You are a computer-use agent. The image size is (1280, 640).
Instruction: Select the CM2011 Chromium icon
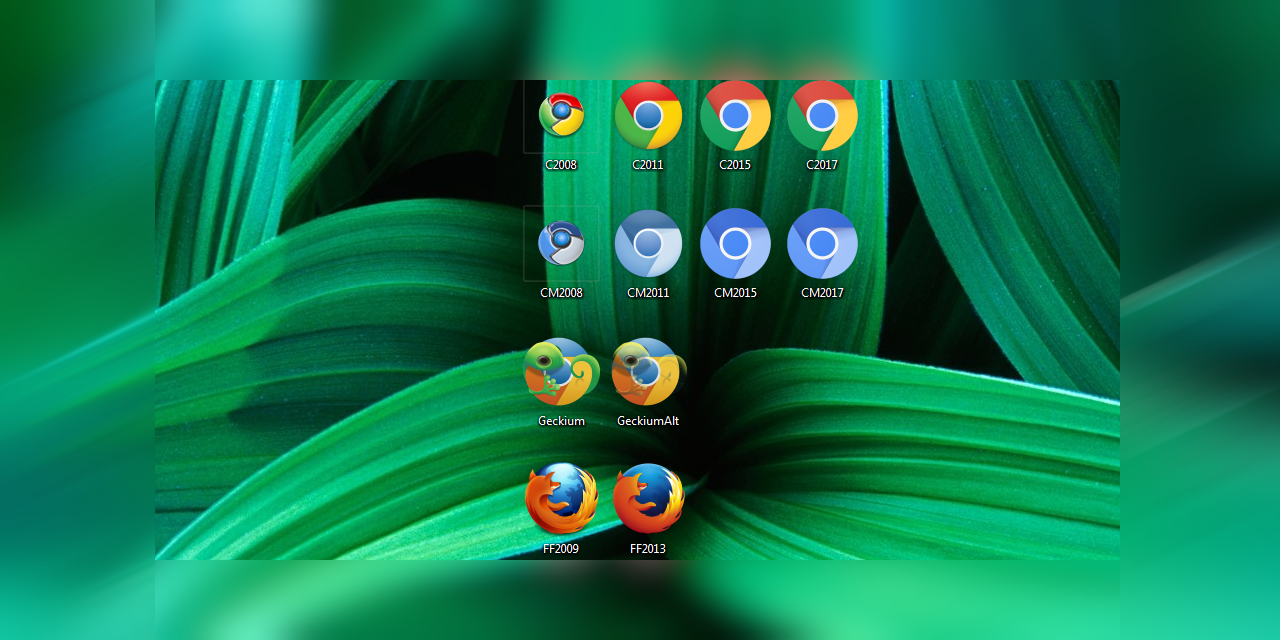(647, 243)
